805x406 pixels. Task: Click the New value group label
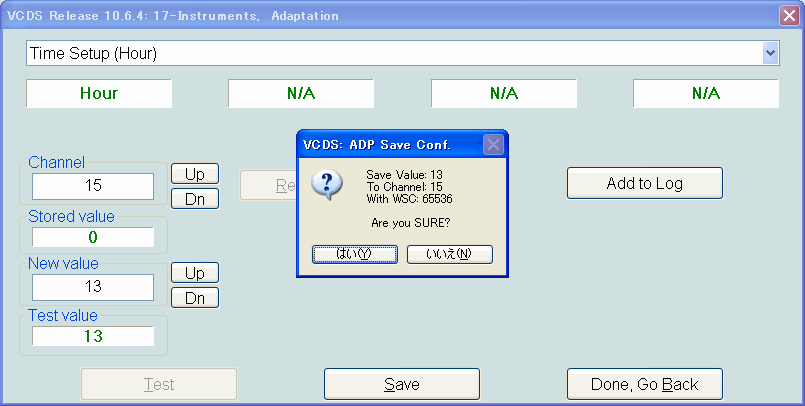tap(63, 263)
